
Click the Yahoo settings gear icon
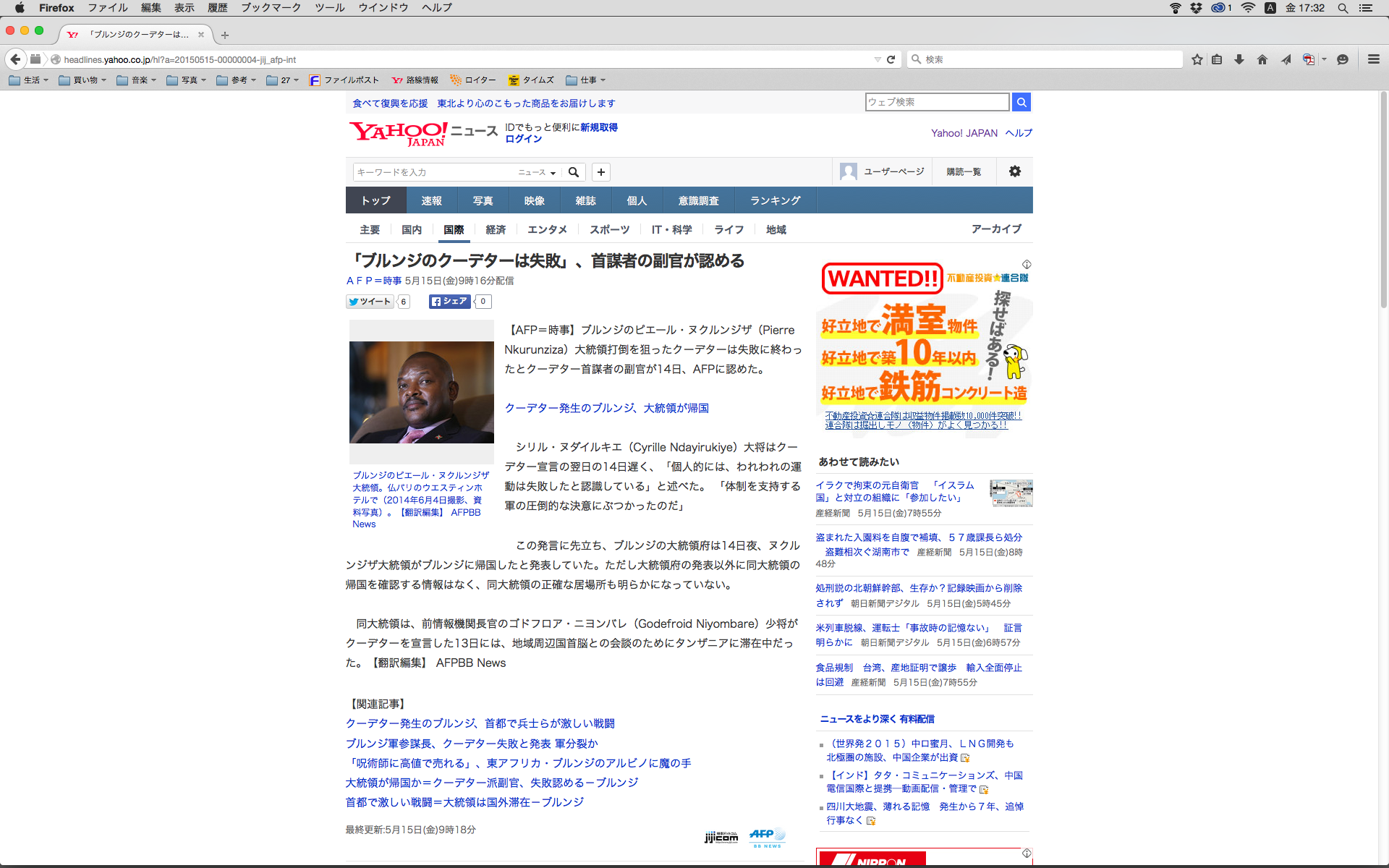1015,171
